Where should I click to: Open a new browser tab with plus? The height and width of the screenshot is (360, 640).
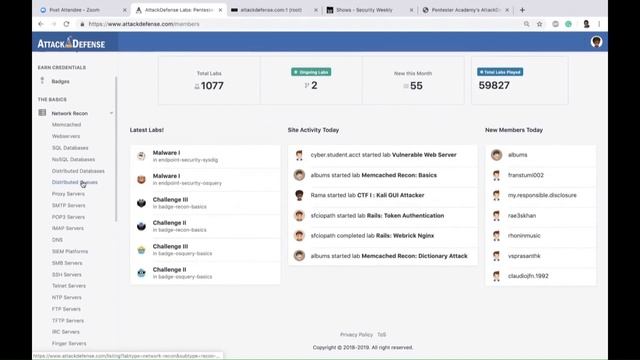[522, 10]
